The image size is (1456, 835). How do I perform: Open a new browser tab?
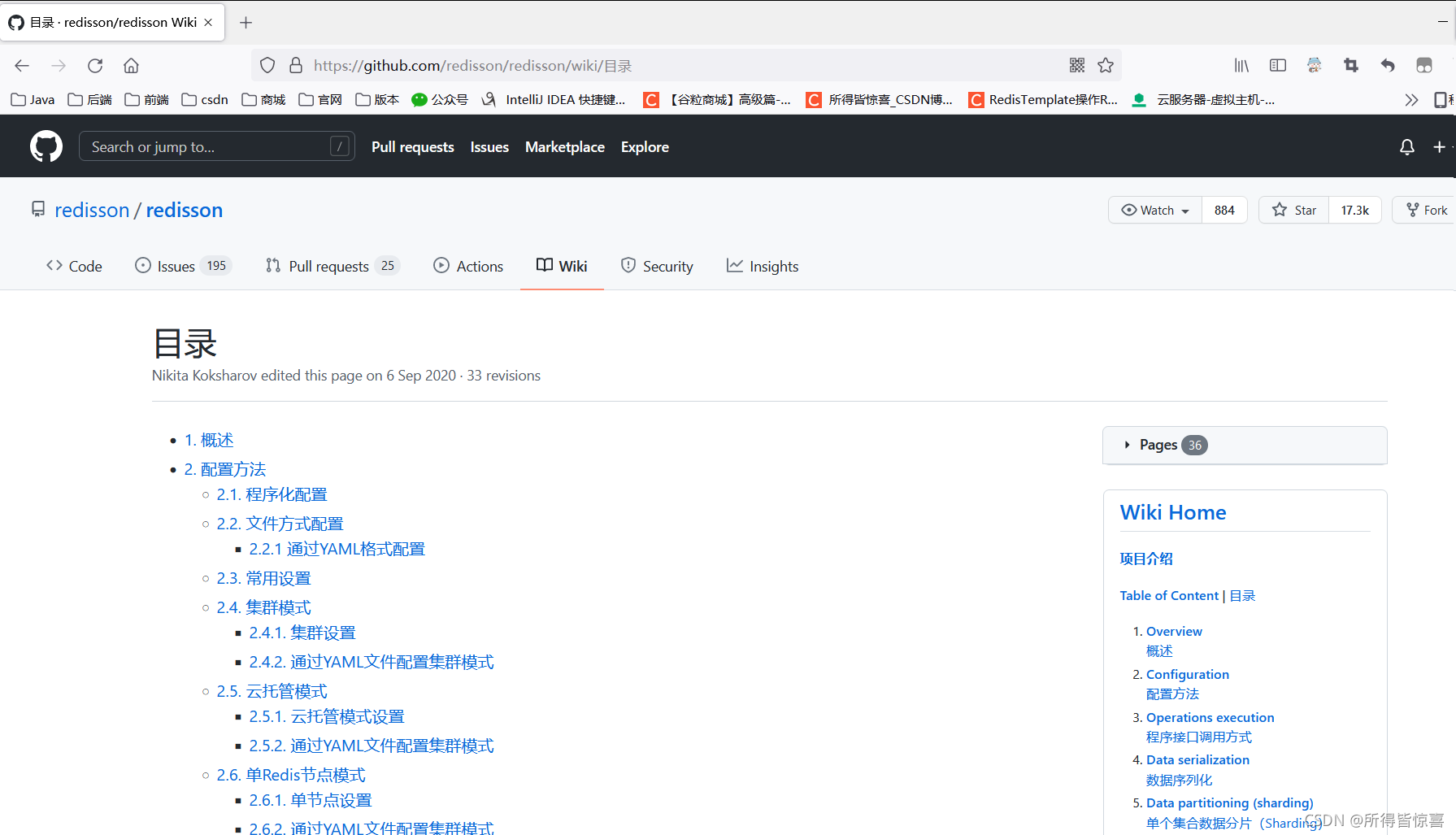(246, 23)
